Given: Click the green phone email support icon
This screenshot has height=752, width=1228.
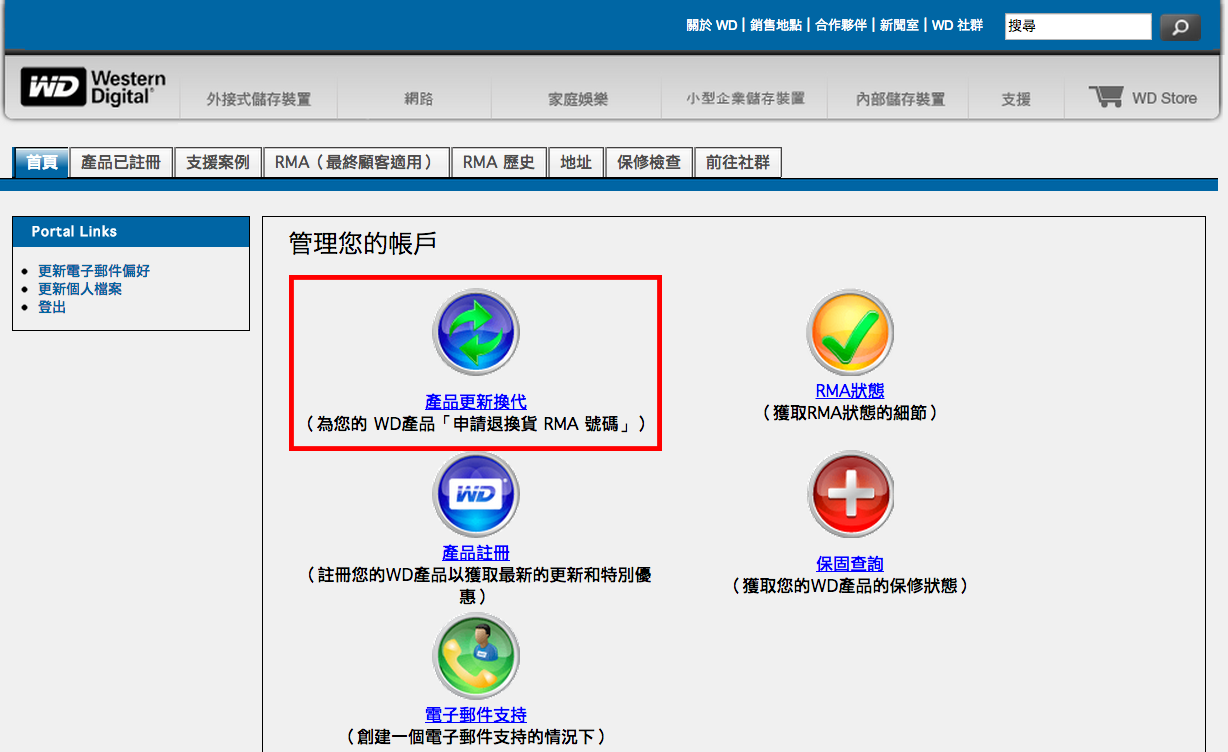Looking at the screenshot, I should pos(475,656).
